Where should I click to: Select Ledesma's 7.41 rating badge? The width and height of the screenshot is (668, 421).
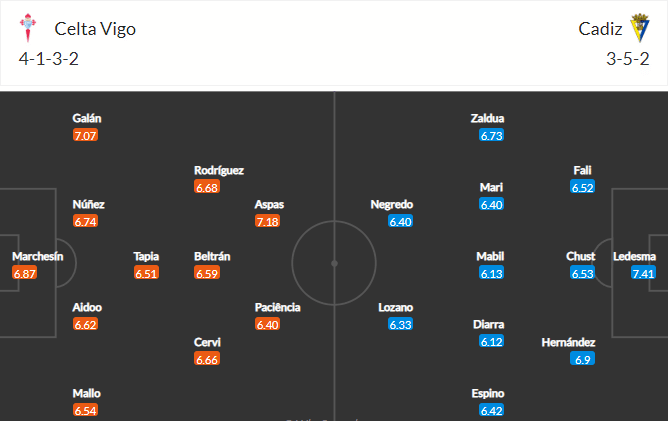(x=643, y=273)
